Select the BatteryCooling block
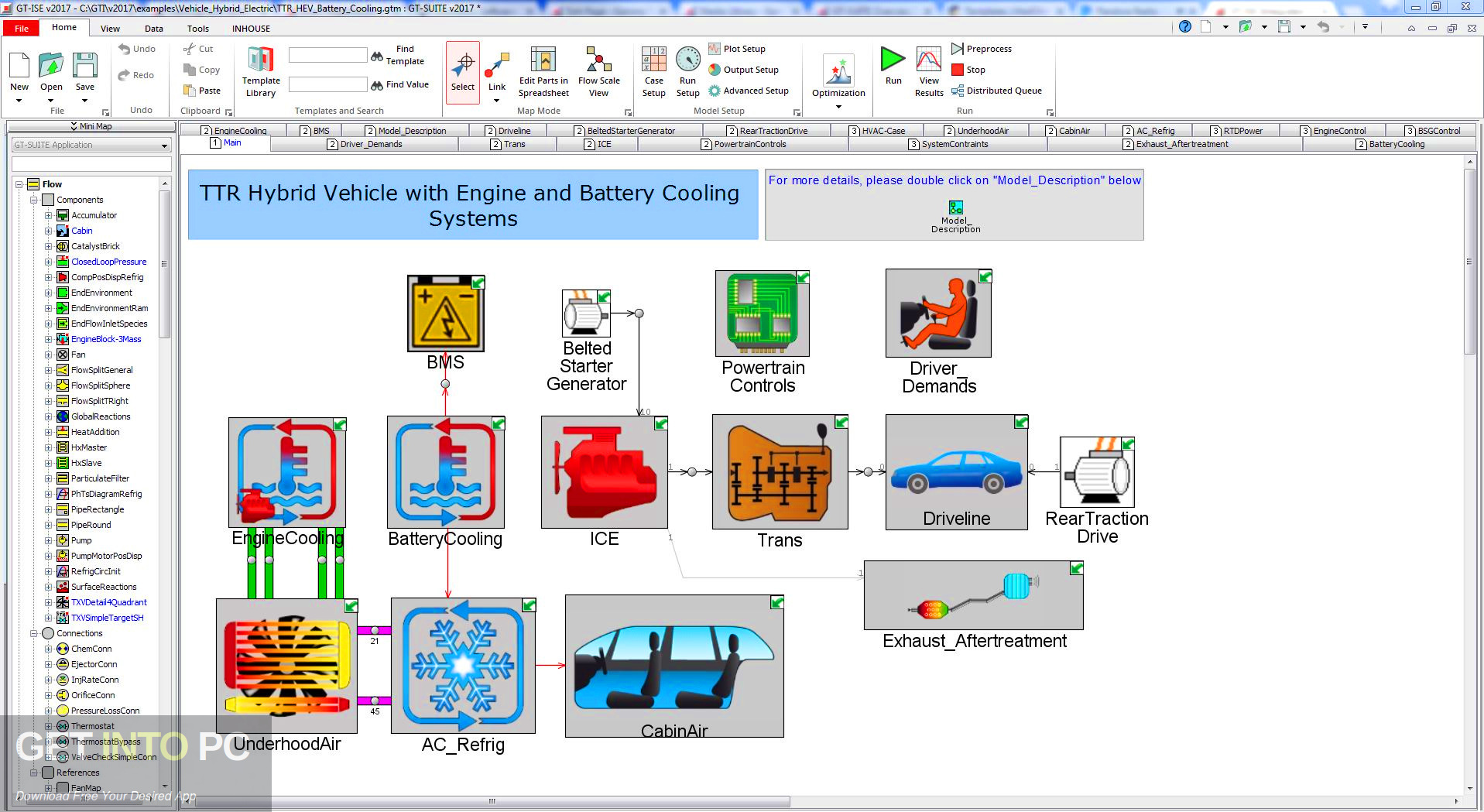 point(446,472)
